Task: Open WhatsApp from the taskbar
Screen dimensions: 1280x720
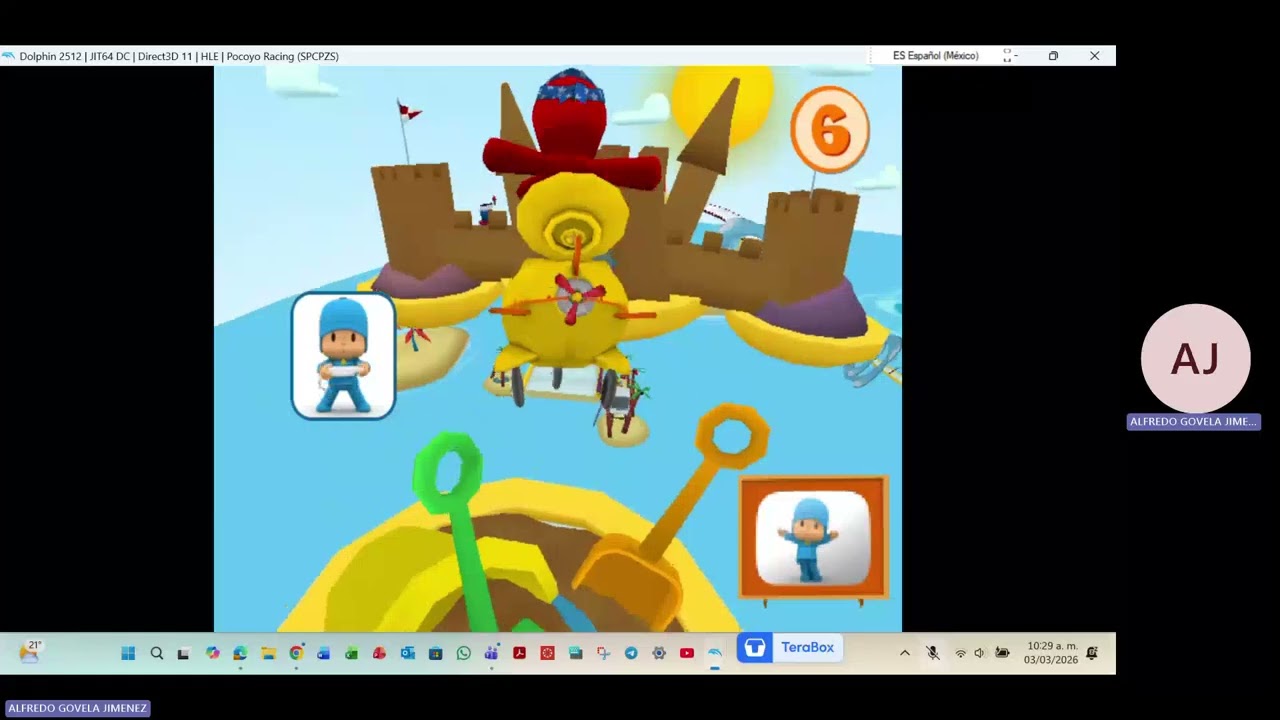Action: click(x=463, y=653)
